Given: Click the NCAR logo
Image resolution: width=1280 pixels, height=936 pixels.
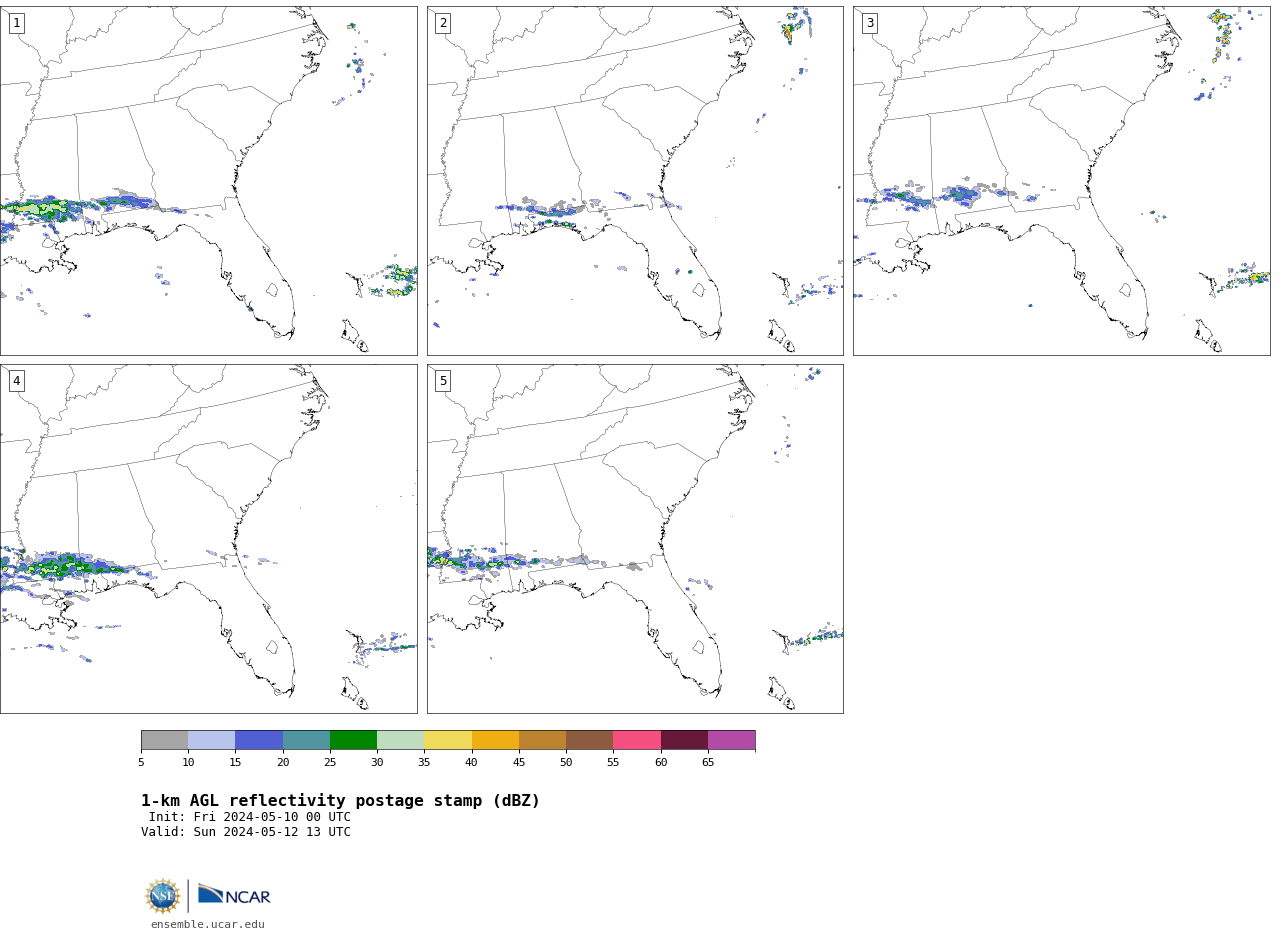Looking at the screenshot, I should tap(234, 895).
